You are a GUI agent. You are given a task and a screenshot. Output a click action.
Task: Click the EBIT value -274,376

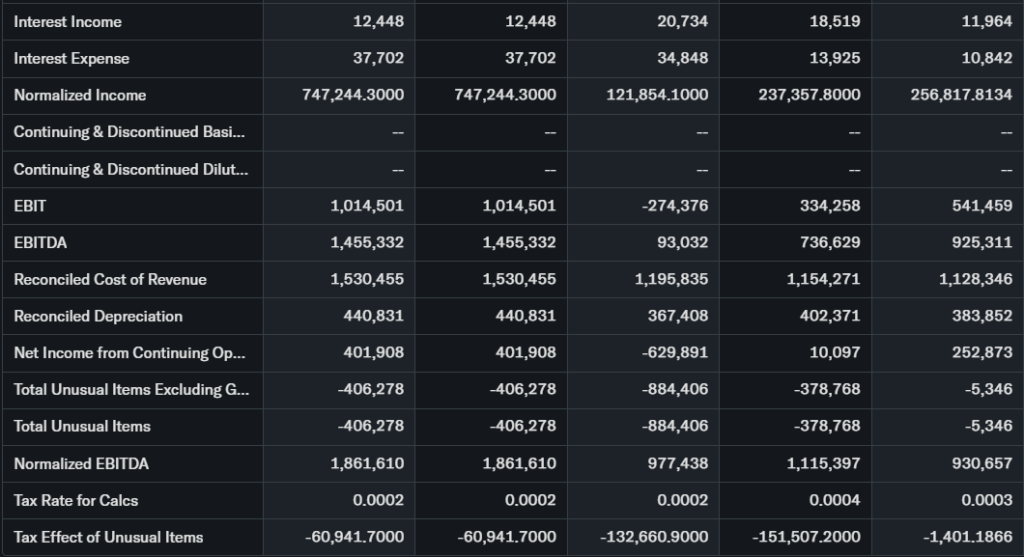674,206
